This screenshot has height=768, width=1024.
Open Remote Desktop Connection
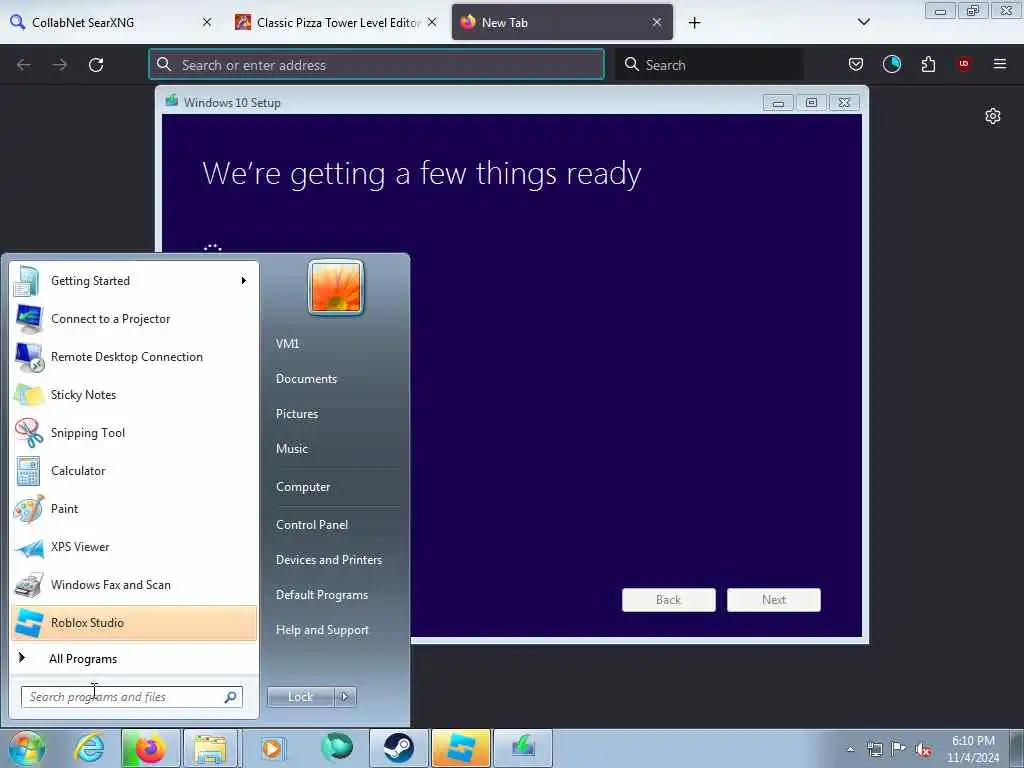point(134,357)
